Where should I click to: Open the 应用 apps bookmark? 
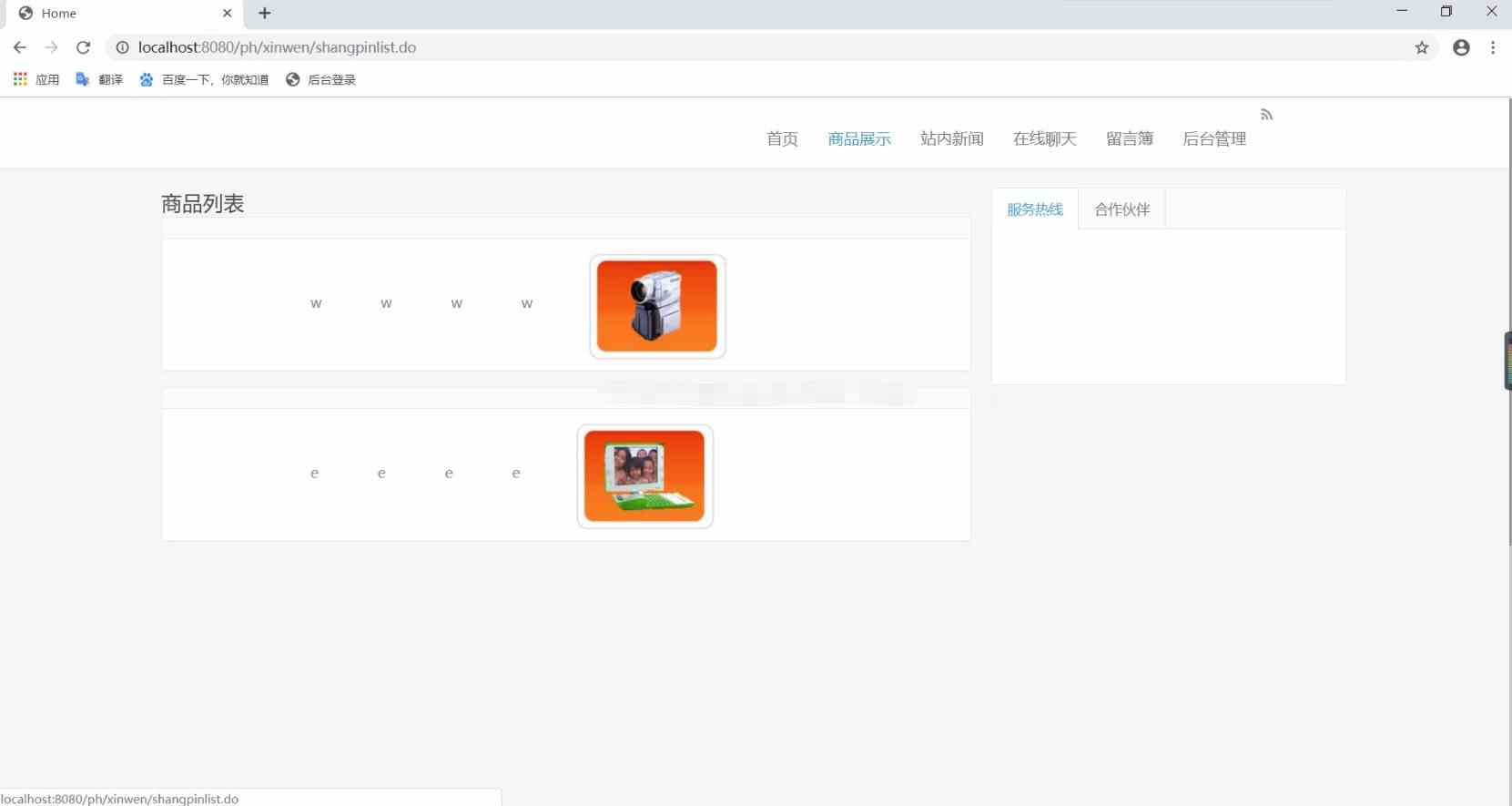point(36,79)
